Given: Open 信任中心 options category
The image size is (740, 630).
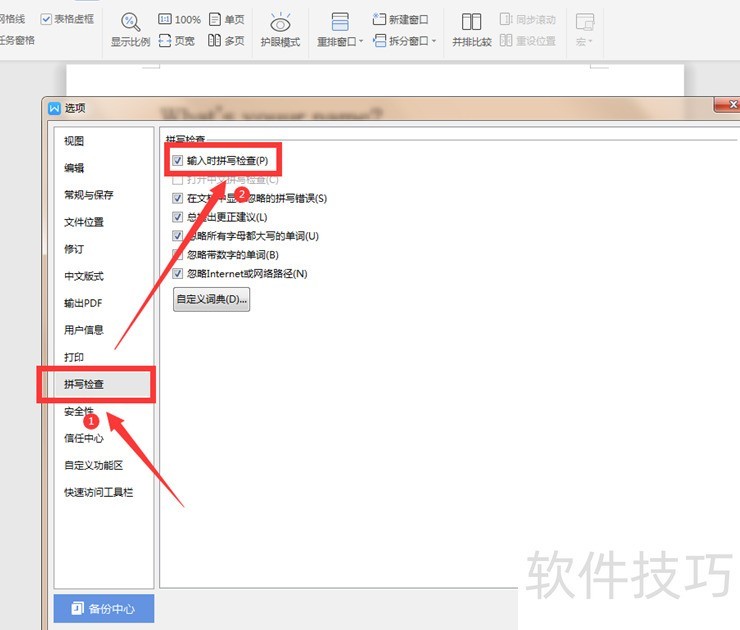Looking at the screenshot, I should pos(84,438).
